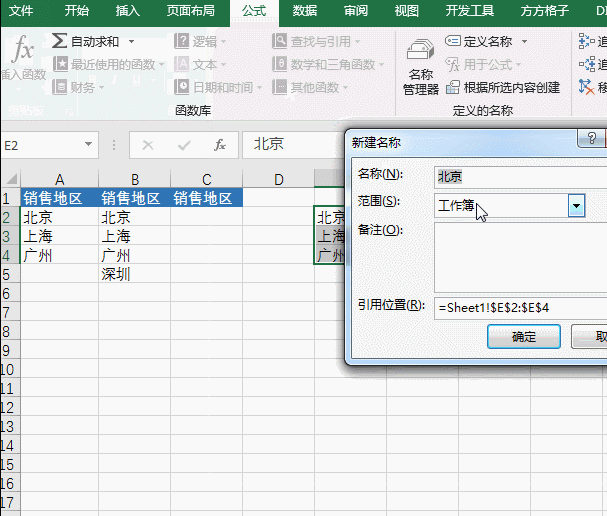Open Use in Formula (用于公式) menu

coord(483,64)
